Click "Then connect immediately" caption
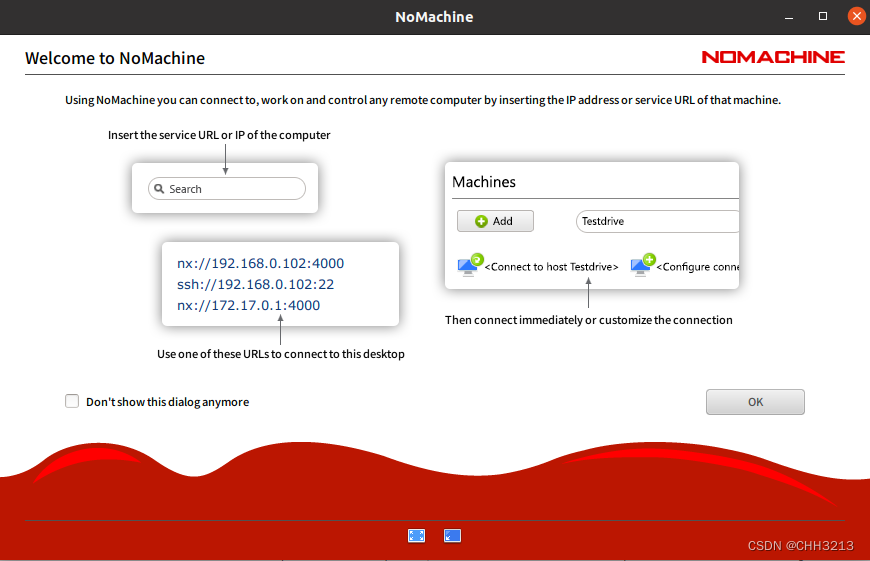Image resolution: width=870 pixels, height=561 pixels. (x=589, y=320)
